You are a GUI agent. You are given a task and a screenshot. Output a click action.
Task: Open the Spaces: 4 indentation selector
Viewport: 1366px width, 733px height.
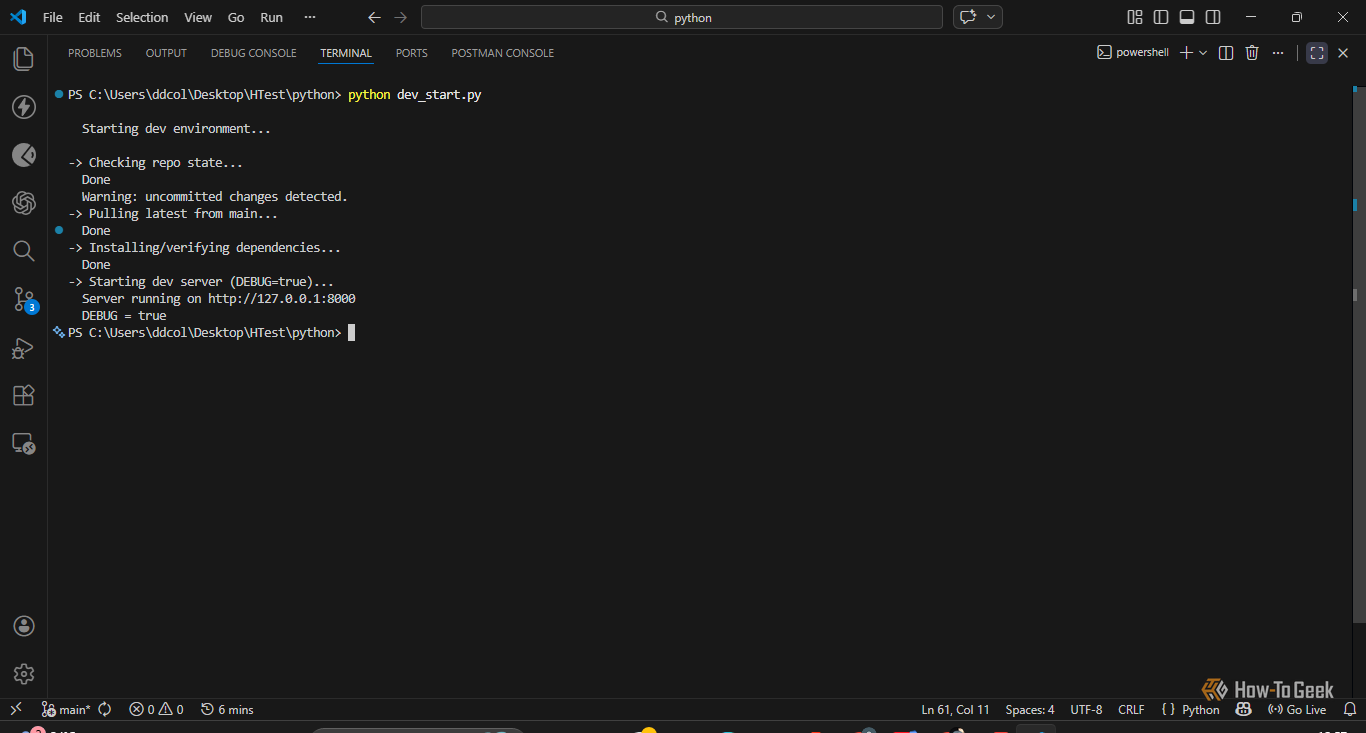[x=1030, y=709]
